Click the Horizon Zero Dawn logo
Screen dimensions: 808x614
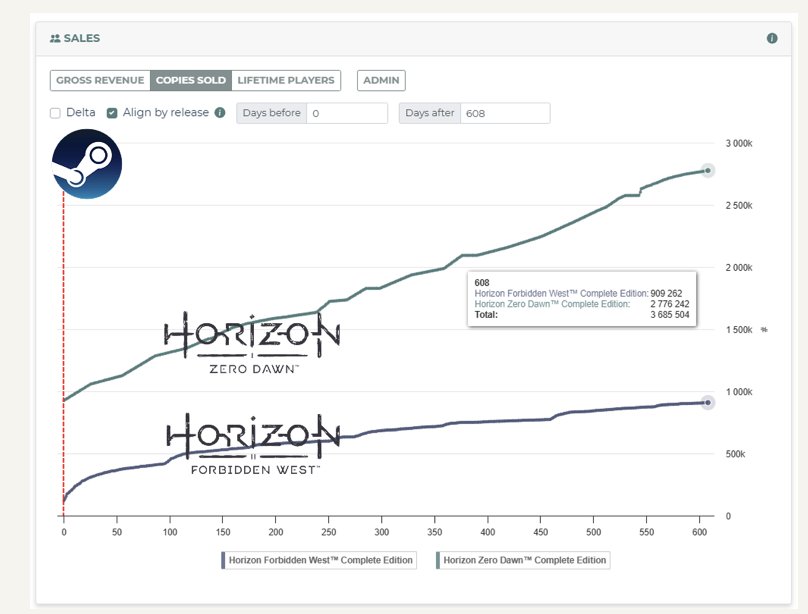(x=252, y=343)
